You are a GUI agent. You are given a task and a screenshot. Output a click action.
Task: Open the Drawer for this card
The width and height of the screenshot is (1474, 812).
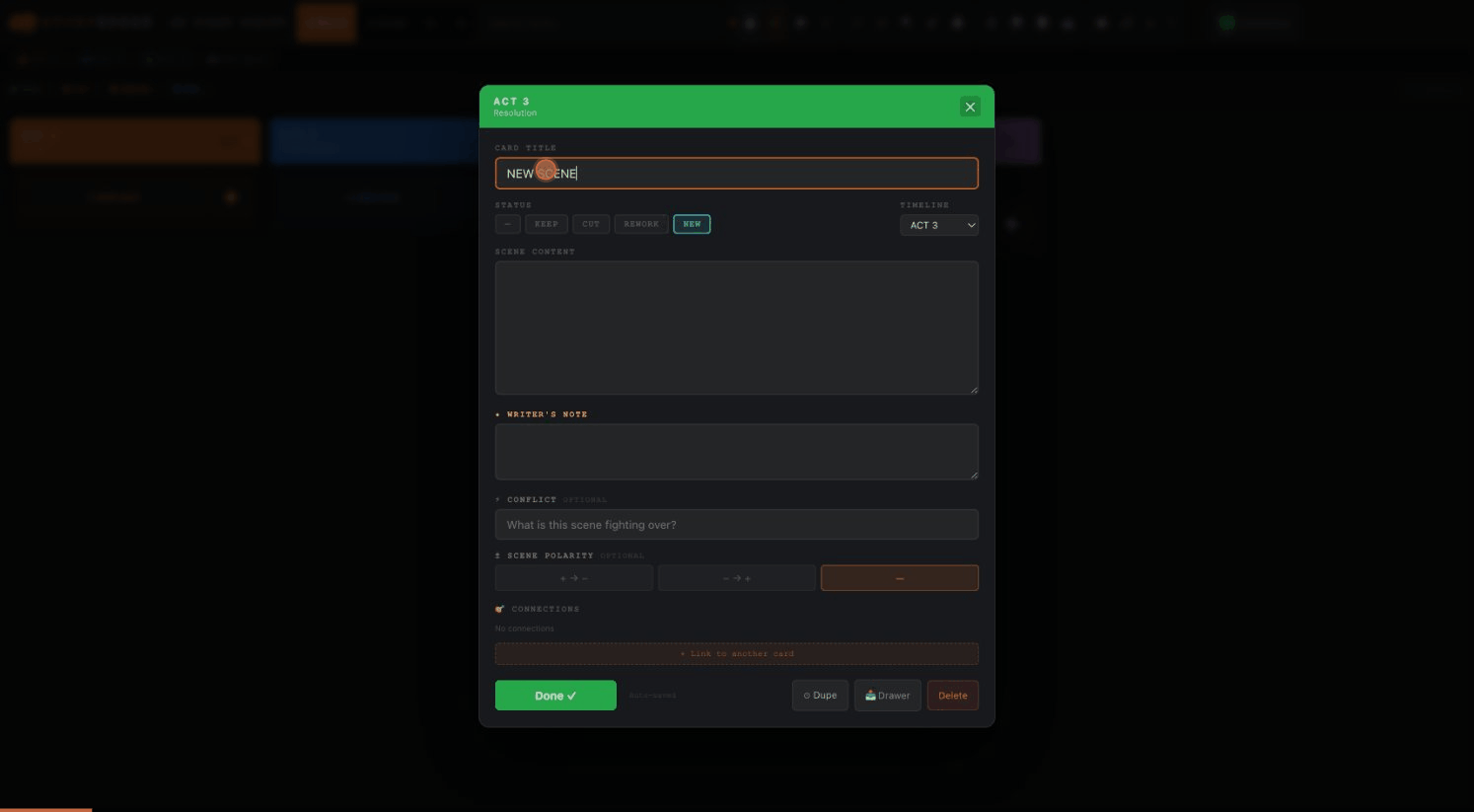(x=887, y=696)
